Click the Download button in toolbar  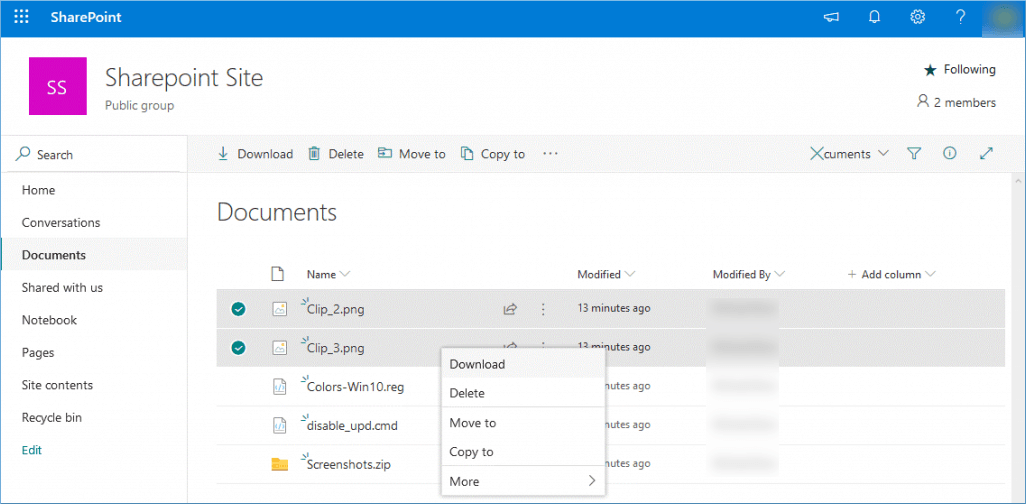point(255,154)
